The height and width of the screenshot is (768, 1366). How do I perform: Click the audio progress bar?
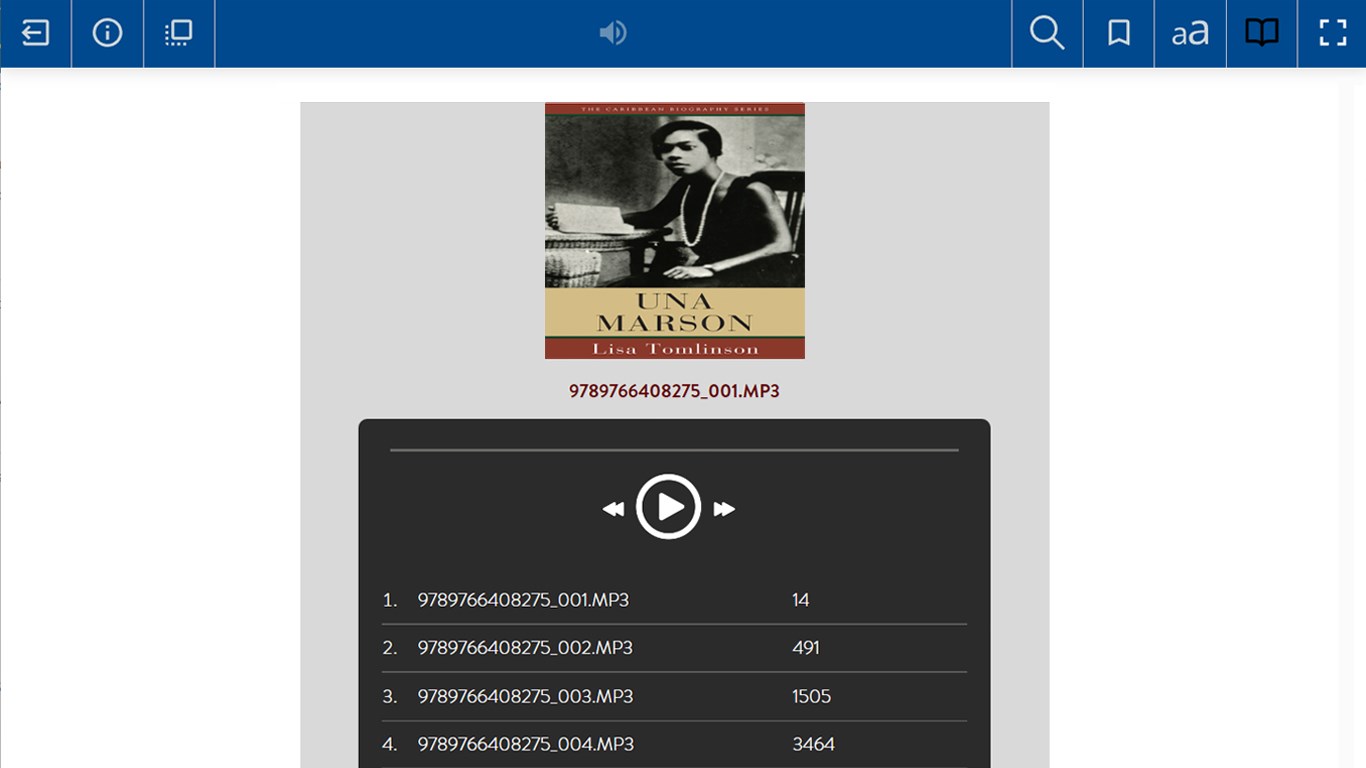pos(674,450)
